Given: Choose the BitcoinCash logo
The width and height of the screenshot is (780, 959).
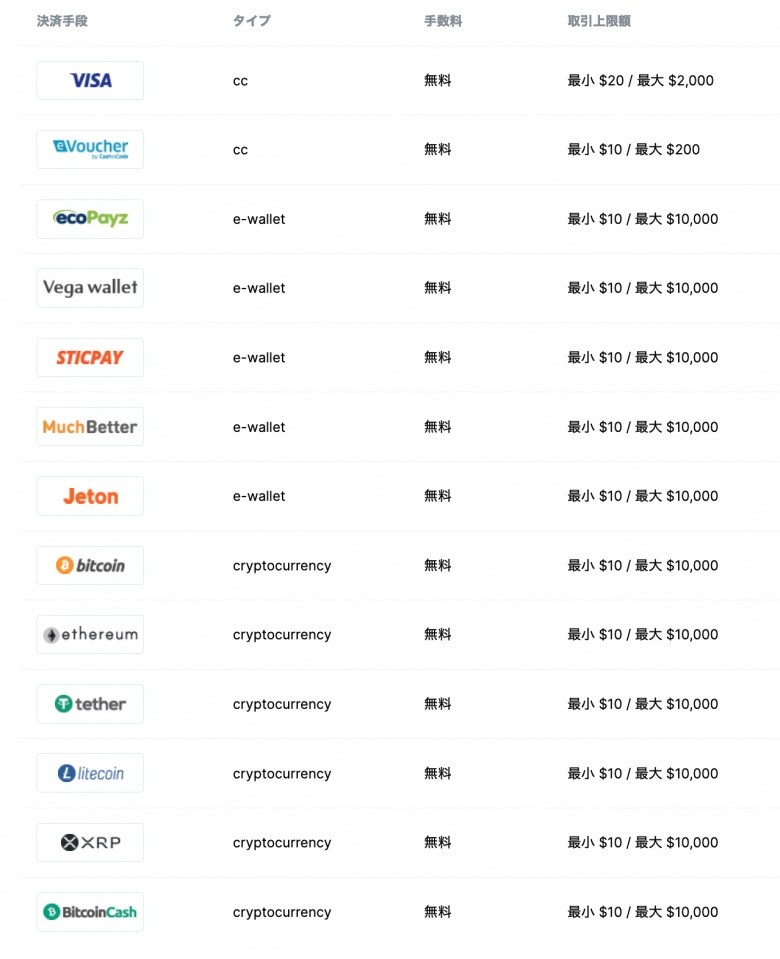Looking at the screenshot, I should (90, 912).
